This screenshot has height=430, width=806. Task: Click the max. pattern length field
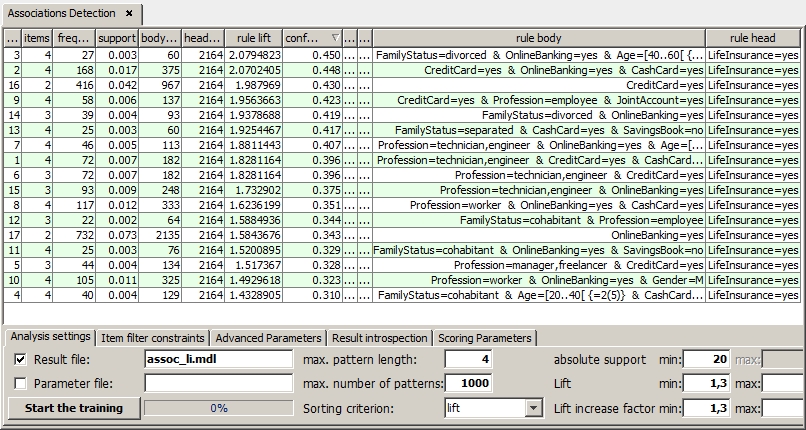pyautogui.click(x=468, y=359)
